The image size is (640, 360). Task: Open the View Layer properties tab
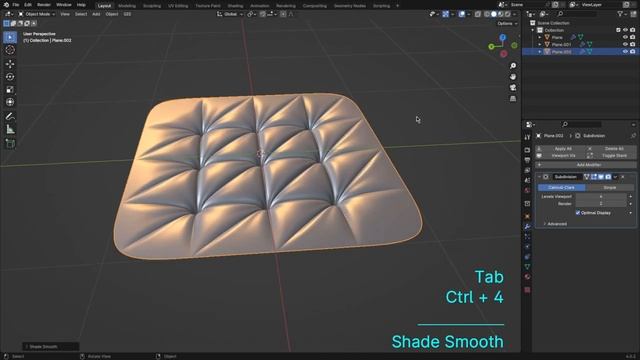tap(527, 170)
